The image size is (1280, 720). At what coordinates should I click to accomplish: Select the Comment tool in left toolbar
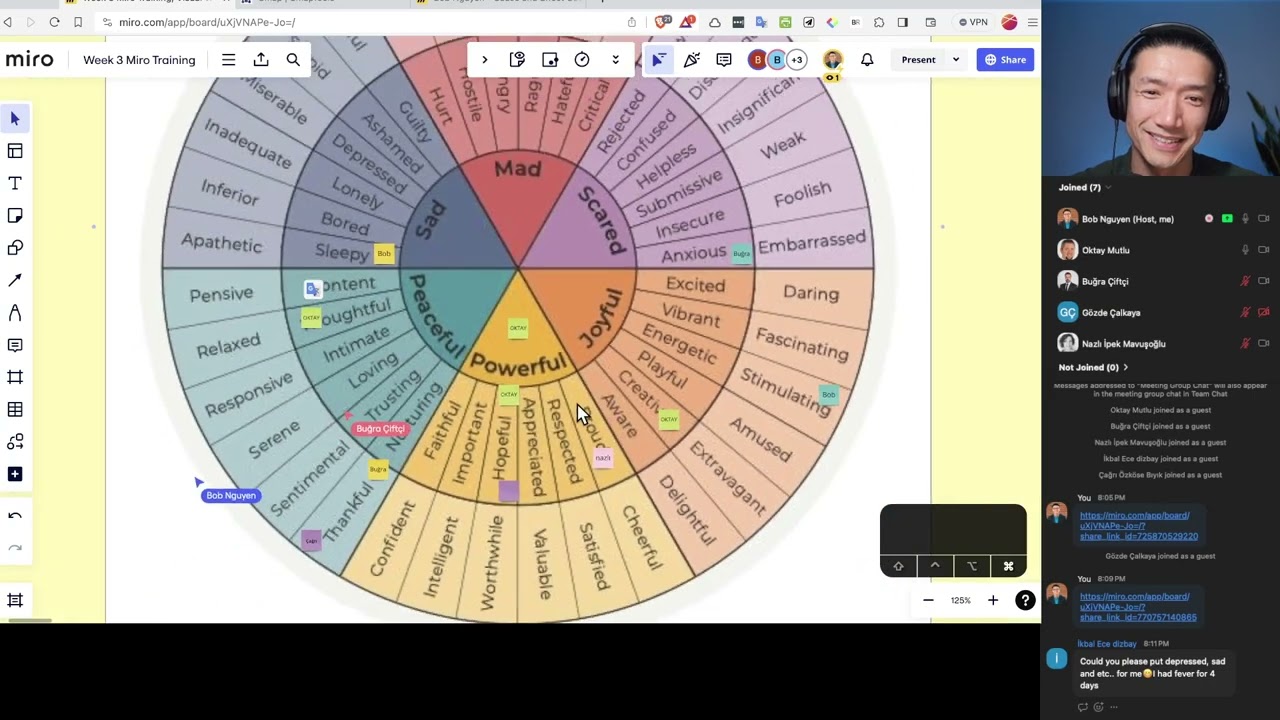[x=15, y=345]
